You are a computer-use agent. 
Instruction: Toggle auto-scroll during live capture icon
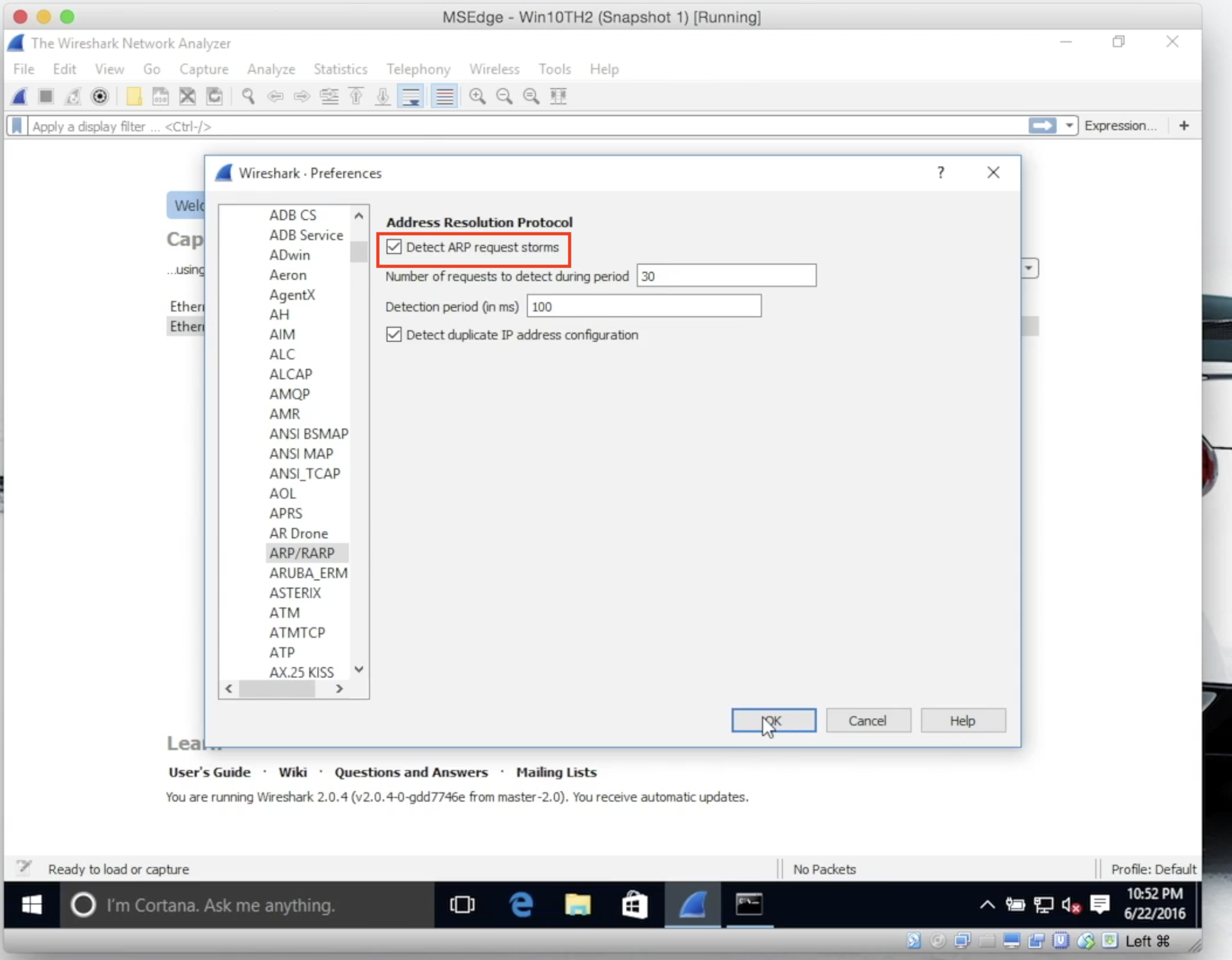click(411, 96)
